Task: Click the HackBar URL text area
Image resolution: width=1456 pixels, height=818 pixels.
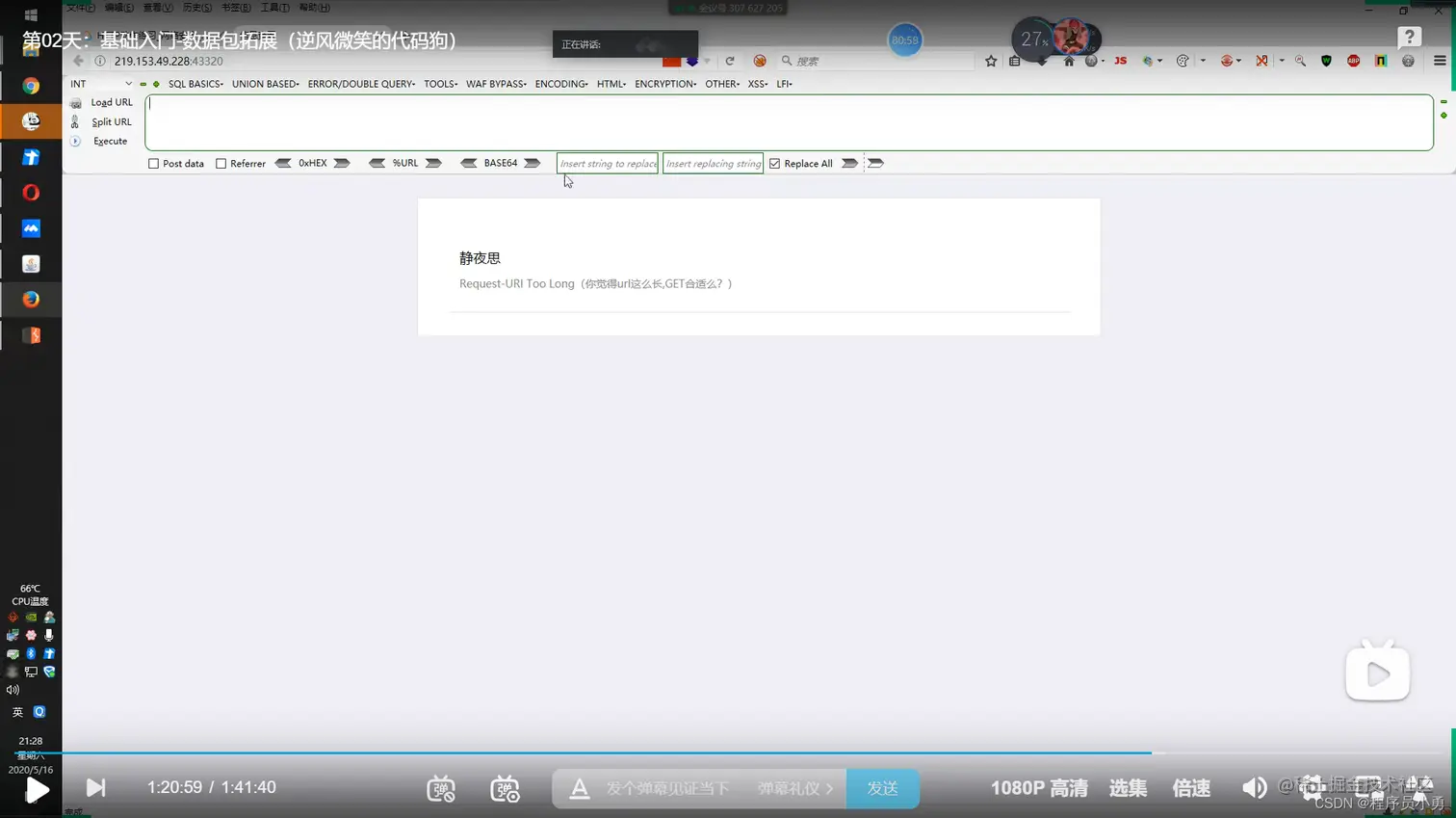Action: tap(789, 122)
